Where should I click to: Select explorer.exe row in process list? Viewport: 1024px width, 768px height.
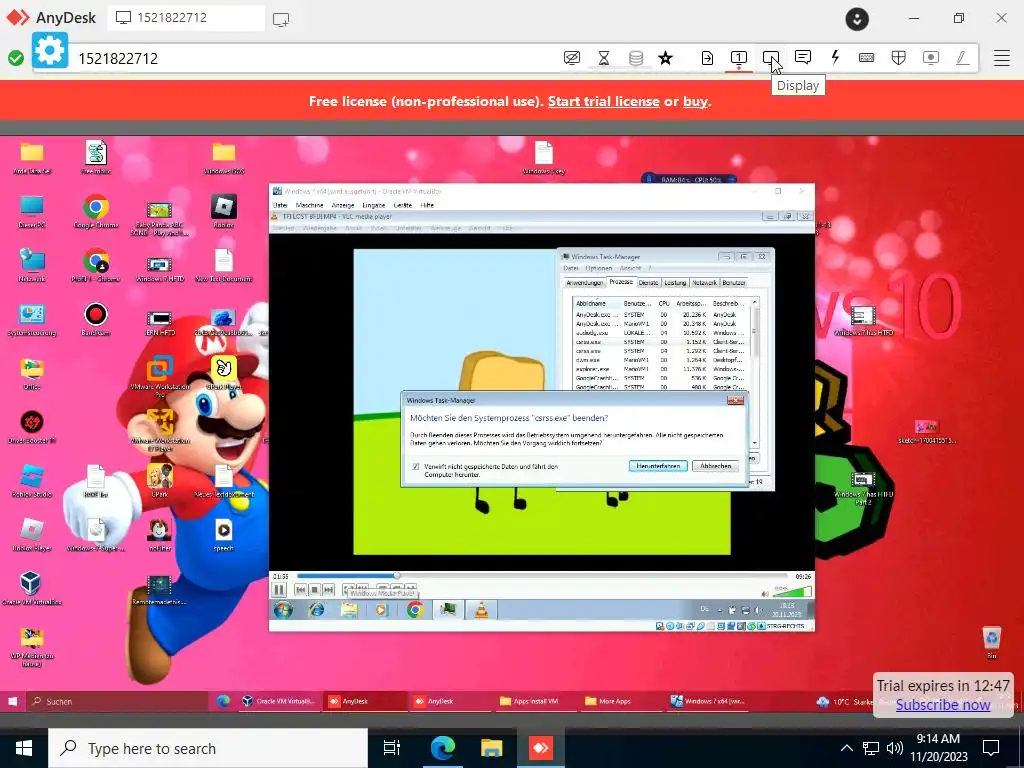661,369
